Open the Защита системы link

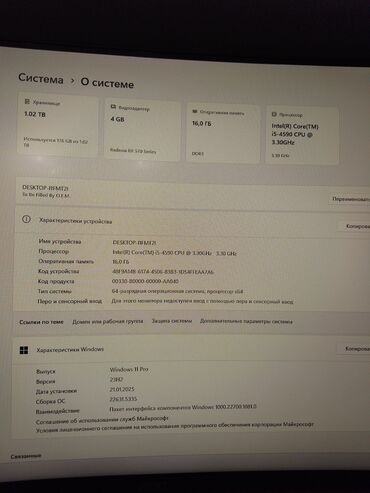click(172, 321)
